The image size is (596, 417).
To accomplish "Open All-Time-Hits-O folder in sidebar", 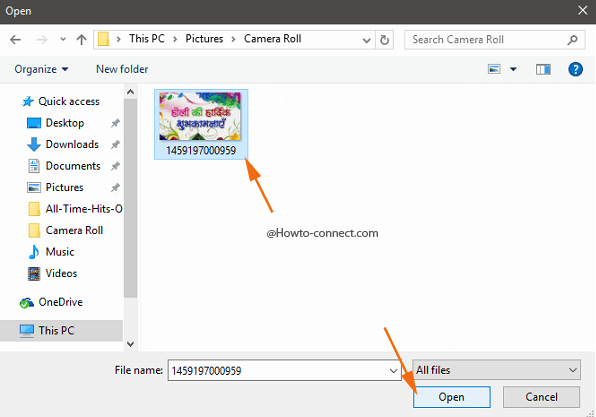I will (75, 209).
